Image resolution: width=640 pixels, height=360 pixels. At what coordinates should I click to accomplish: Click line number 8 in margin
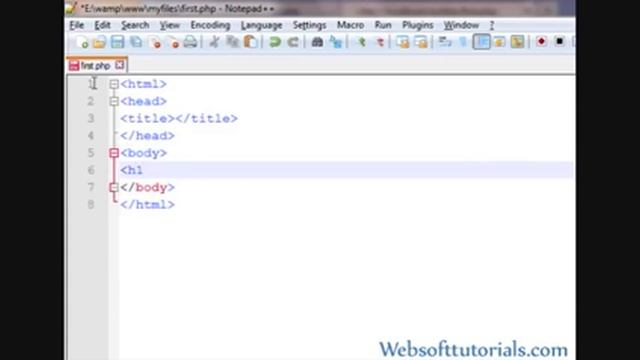pos(91,204)
